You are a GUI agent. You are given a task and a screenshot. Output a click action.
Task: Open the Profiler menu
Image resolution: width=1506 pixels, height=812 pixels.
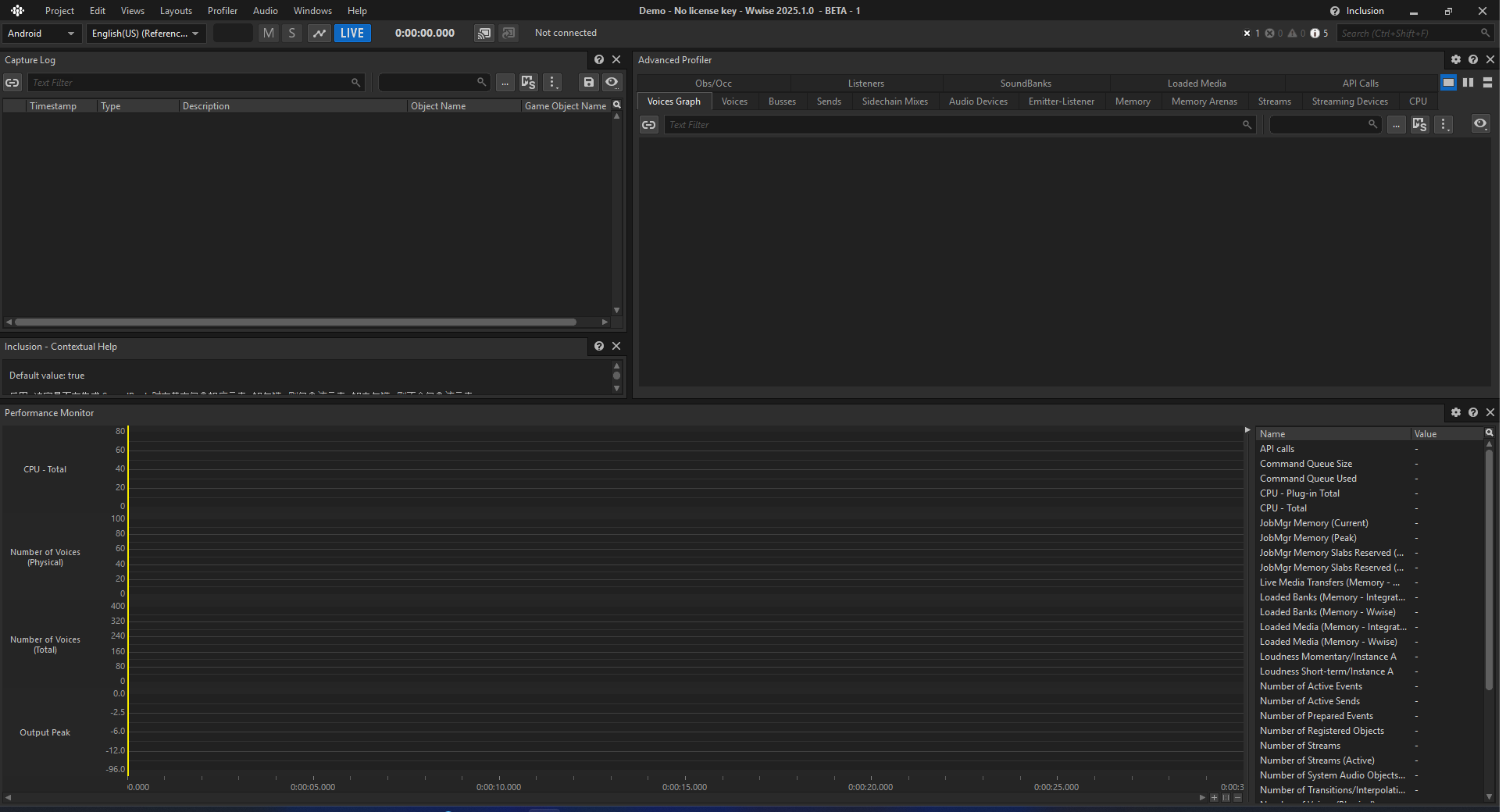coord(223,11)
